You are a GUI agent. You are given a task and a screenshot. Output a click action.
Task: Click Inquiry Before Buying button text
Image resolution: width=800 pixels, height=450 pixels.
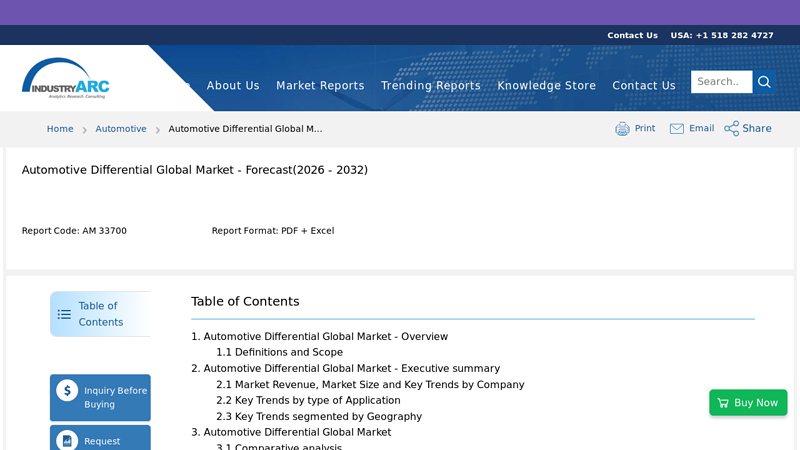point(115,397)
